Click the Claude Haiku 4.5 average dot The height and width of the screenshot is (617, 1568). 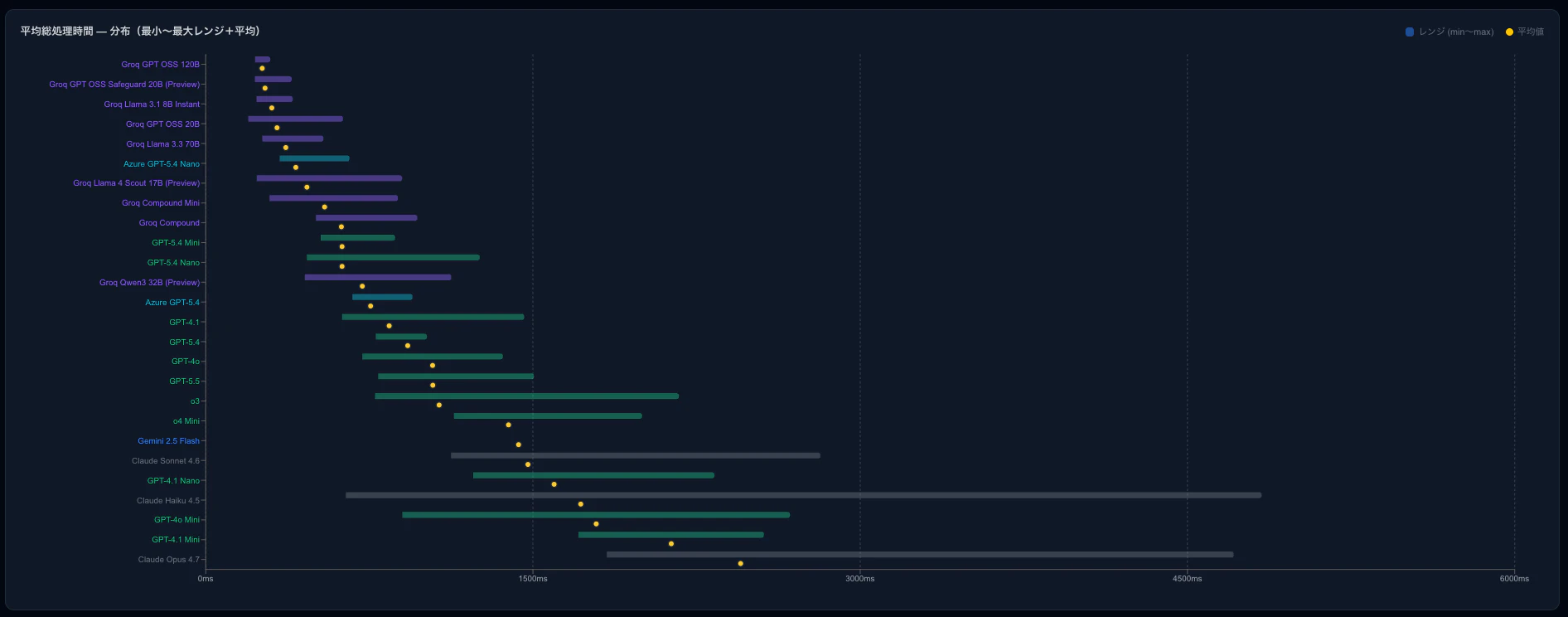[x=581, y=504]
